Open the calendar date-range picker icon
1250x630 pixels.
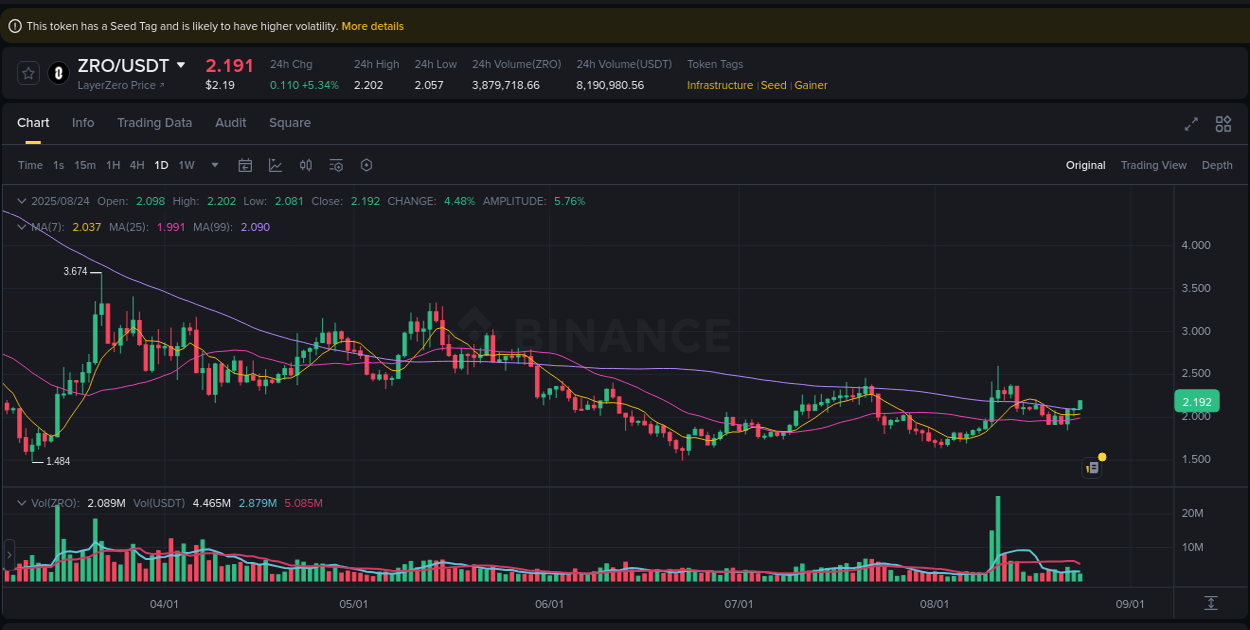click(245, 165)
